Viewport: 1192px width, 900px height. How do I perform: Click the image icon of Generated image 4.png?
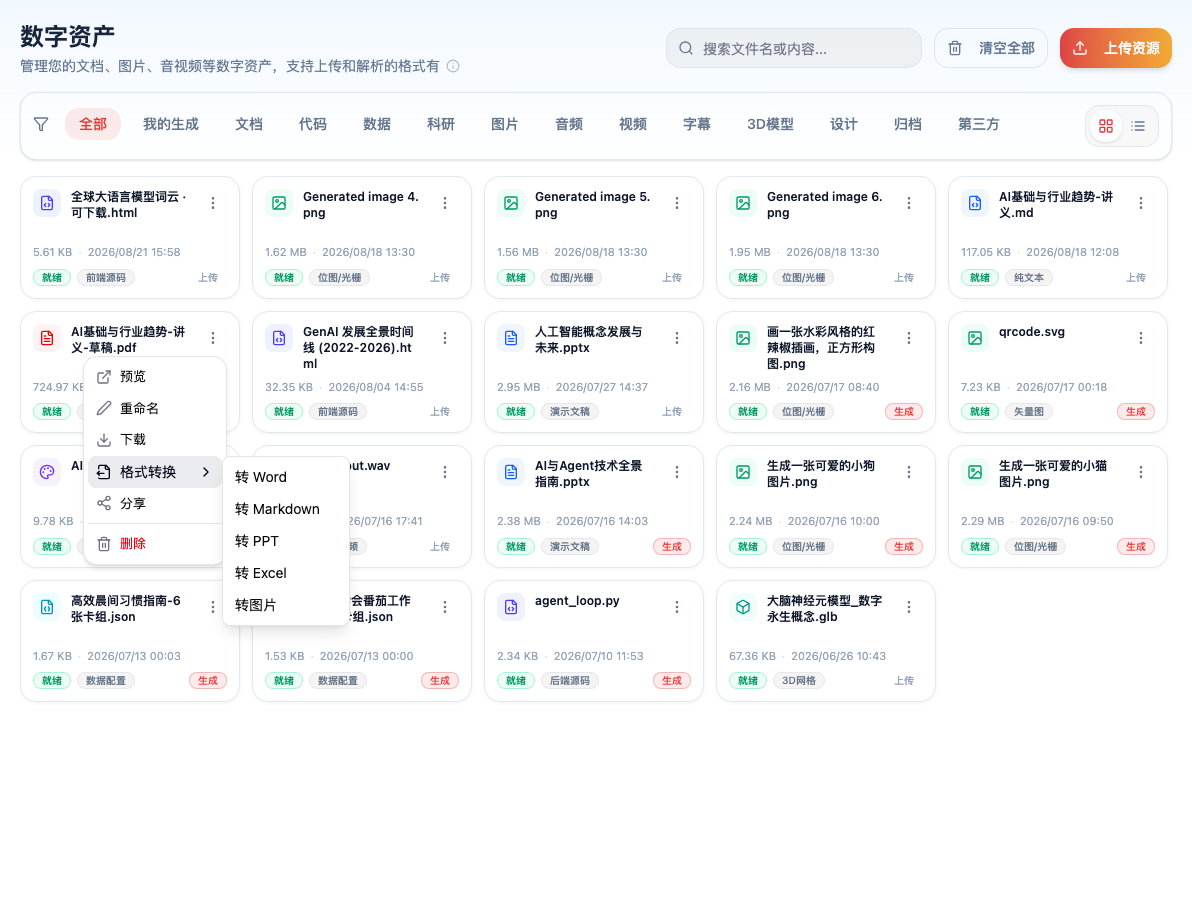click(279, 203)
